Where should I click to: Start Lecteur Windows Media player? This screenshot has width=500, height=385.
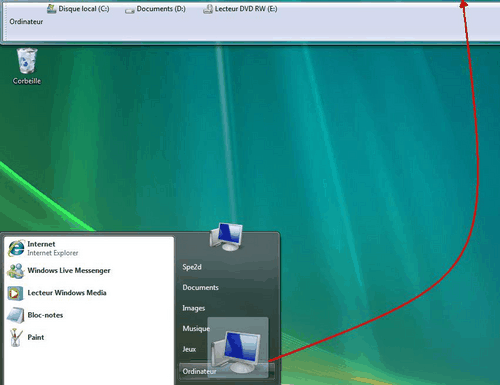click(57, 293)
